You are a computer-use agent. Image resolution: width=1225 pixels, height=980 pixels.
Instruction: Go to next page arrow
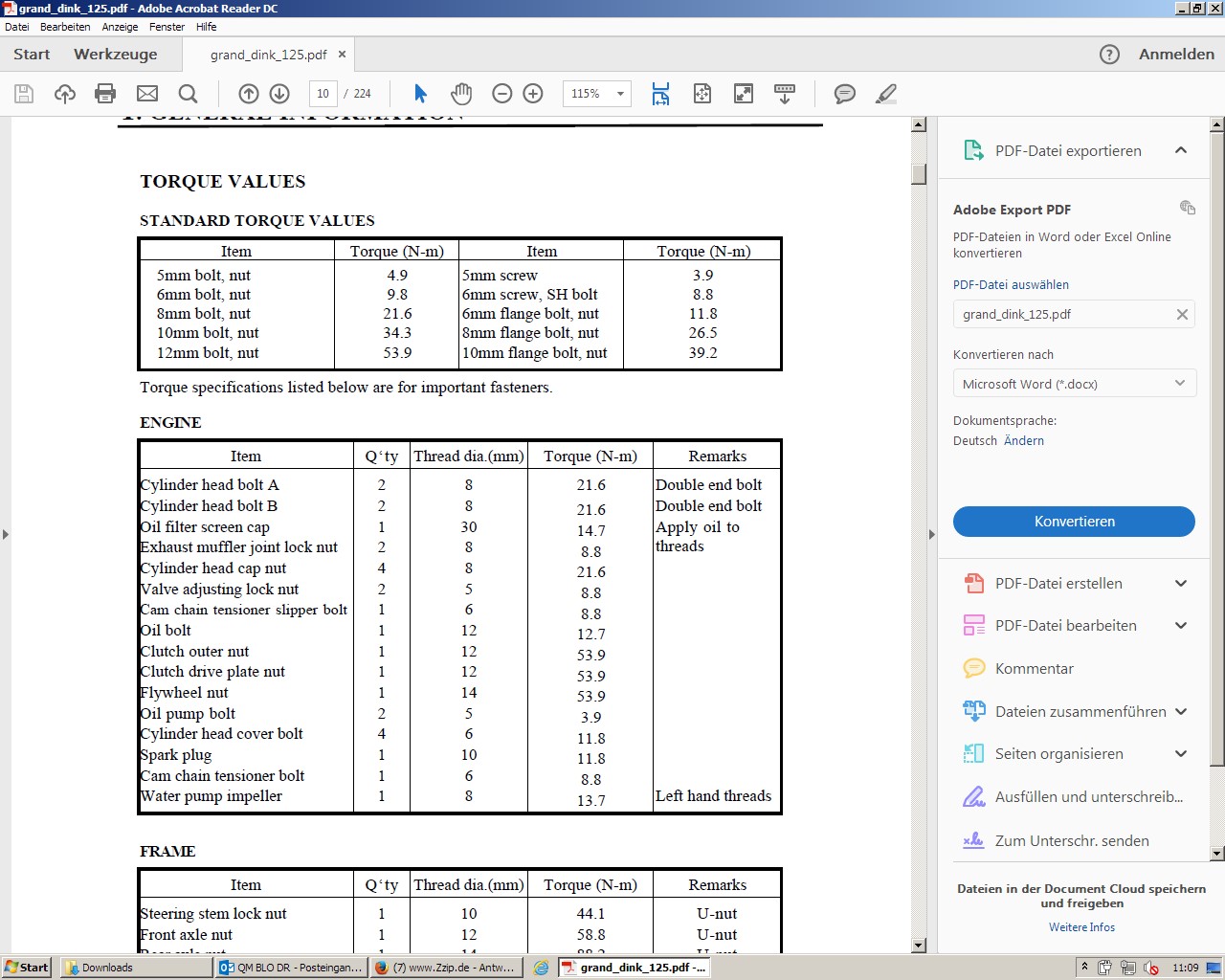[279, 94]
